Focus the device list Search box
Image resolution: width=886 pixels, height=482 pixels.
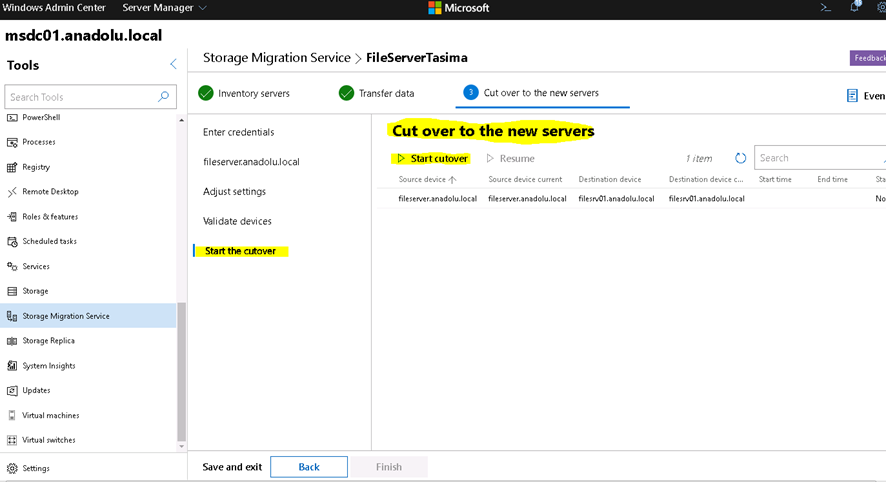pos(819,158)
